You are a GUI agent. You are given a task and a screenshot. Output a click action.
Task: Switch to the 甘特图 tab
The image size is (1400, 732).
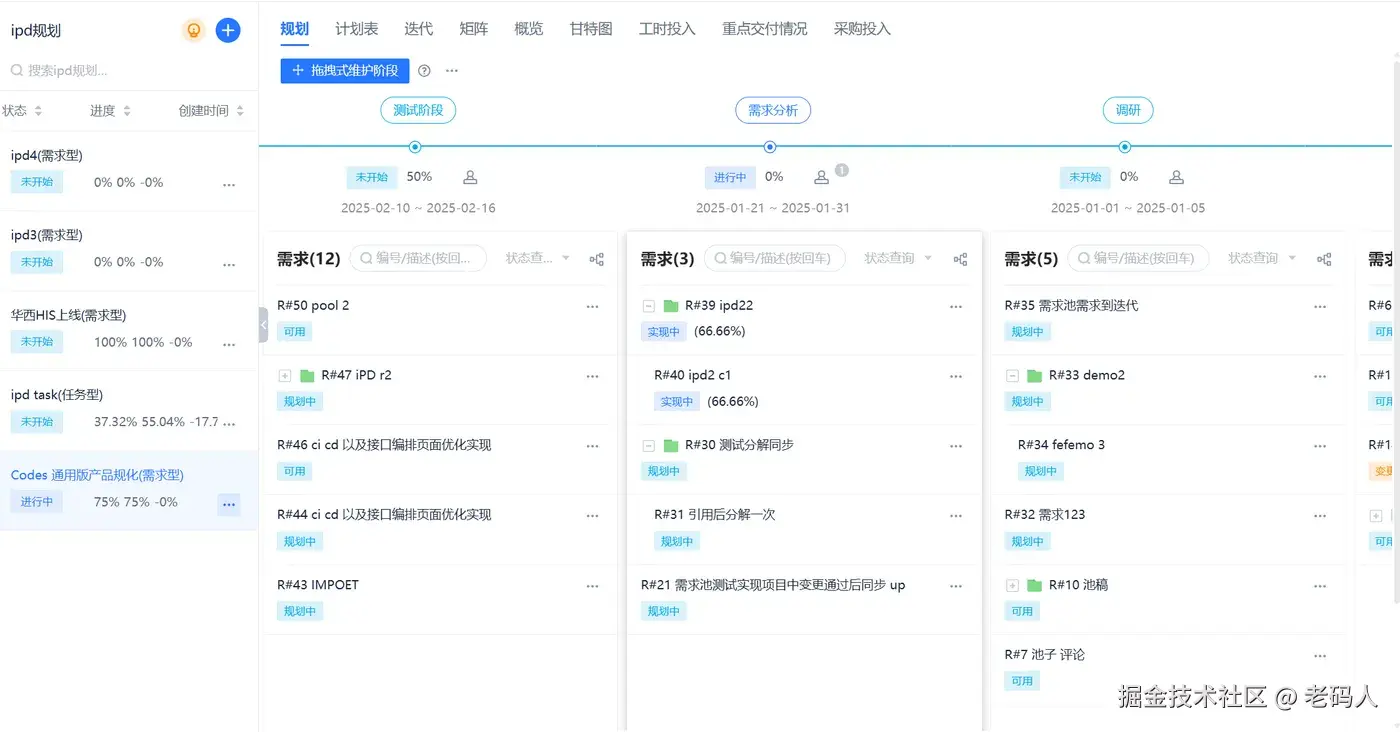coord(591,29)
